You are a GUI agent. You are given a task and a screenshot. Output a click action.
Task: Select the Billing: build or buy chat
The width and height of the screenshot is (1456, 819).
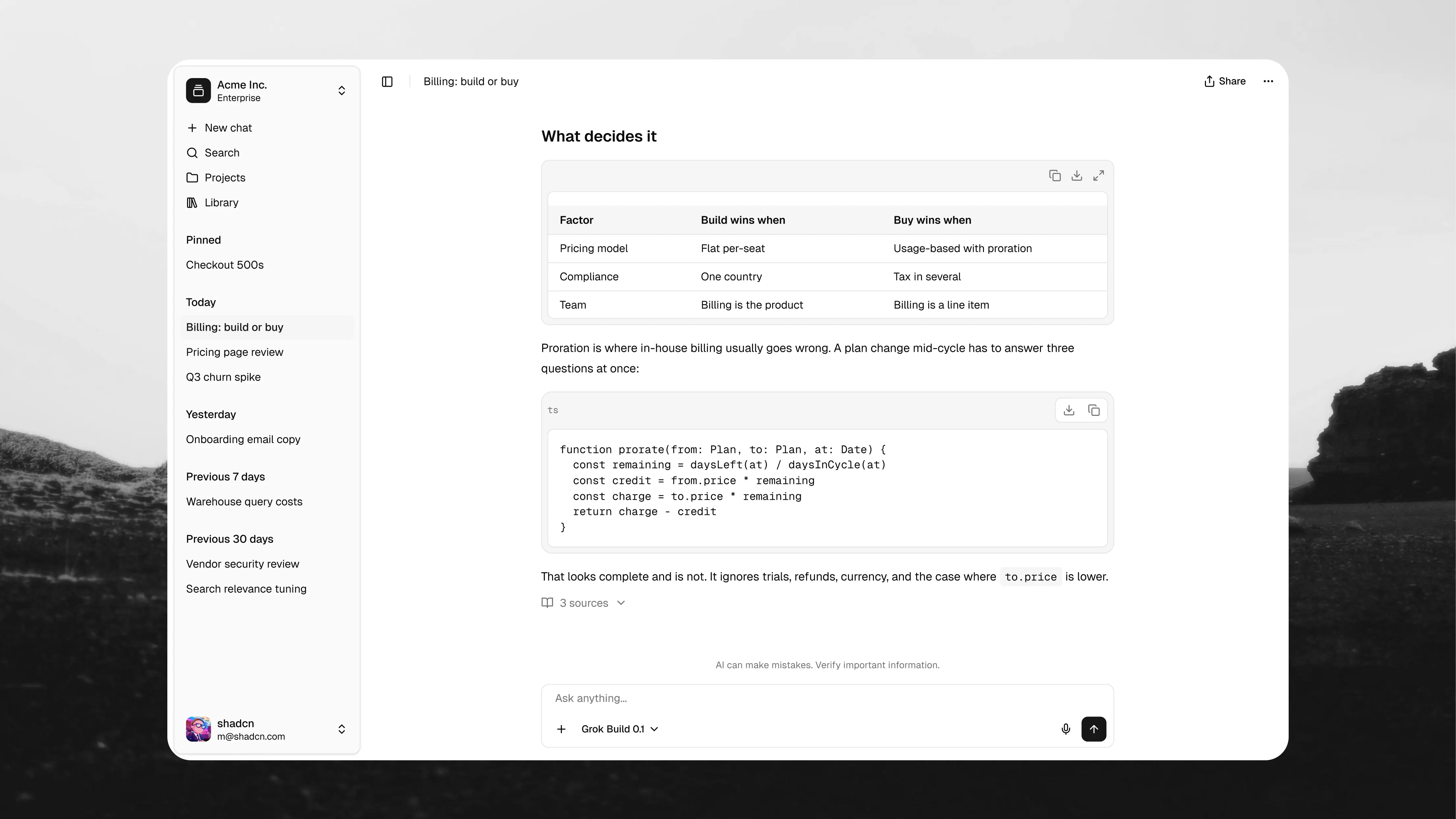point(267,327)
